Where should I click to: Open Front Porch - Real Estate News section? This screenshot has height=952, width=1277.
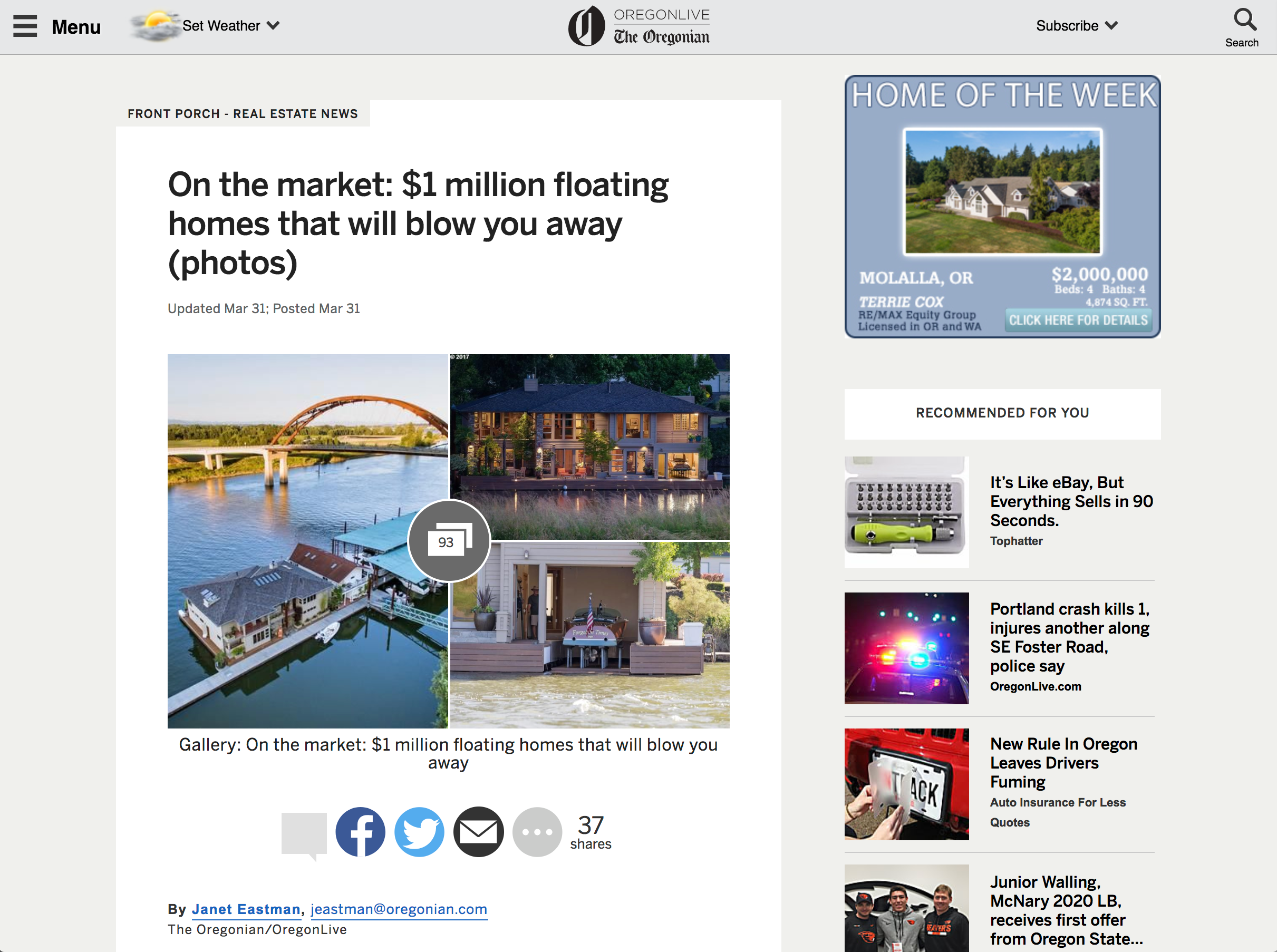point(243,113)
